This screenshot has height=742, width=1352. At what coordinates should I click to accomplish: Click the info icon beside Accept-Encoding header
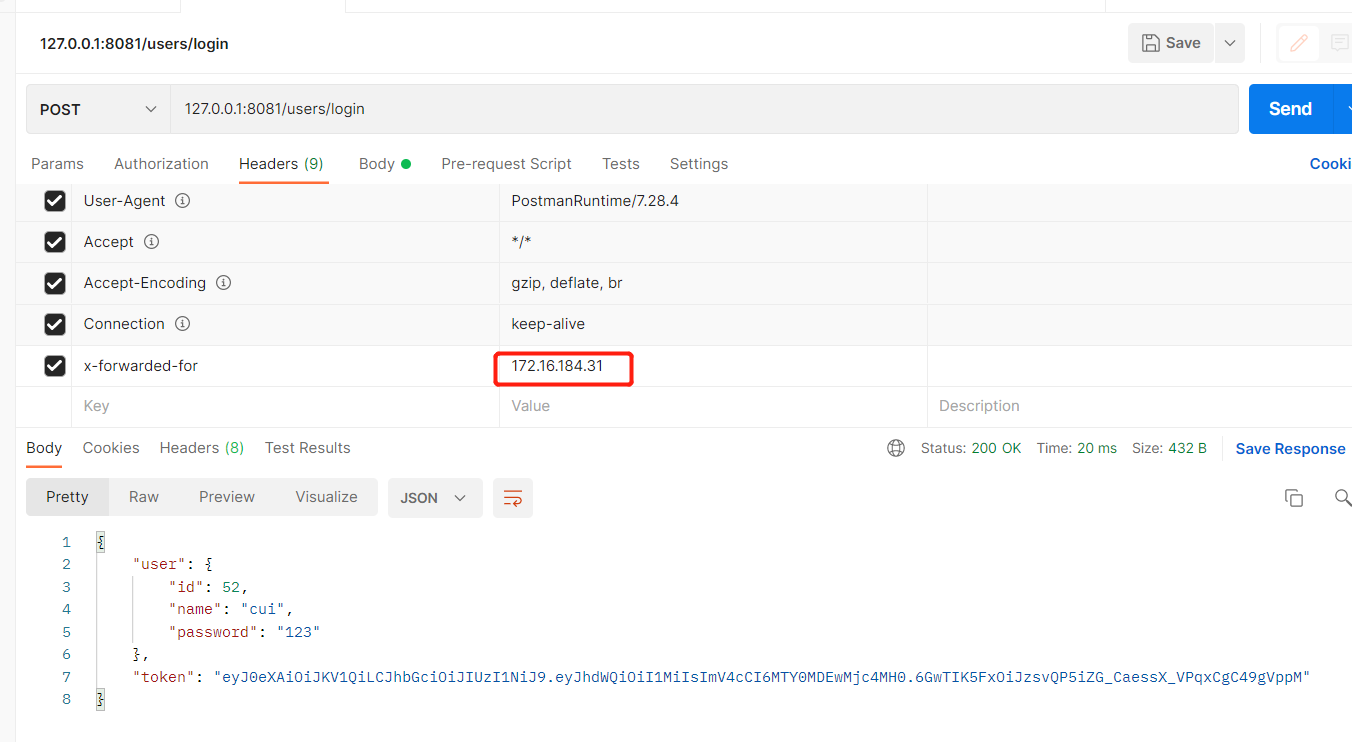(224, 282)
